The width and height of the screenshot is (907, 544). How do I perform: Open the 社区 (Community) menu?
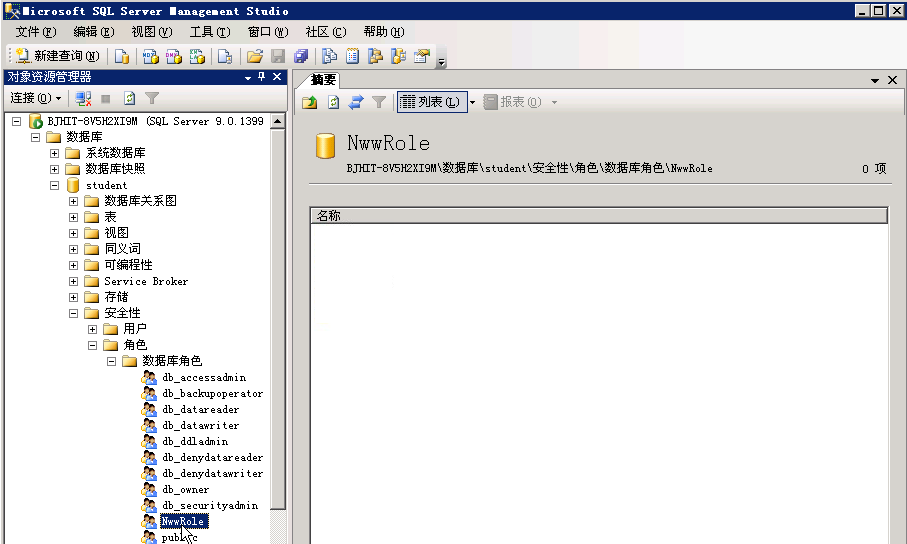[326, 32]
